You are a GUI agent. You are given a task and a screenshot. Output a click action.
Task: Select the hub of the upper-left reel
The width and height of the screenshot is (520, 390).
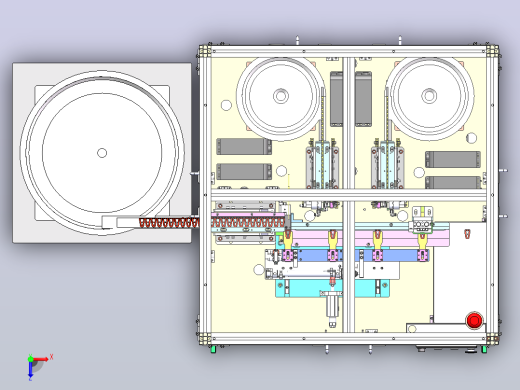pyautogui.click(x=281, y=96)
